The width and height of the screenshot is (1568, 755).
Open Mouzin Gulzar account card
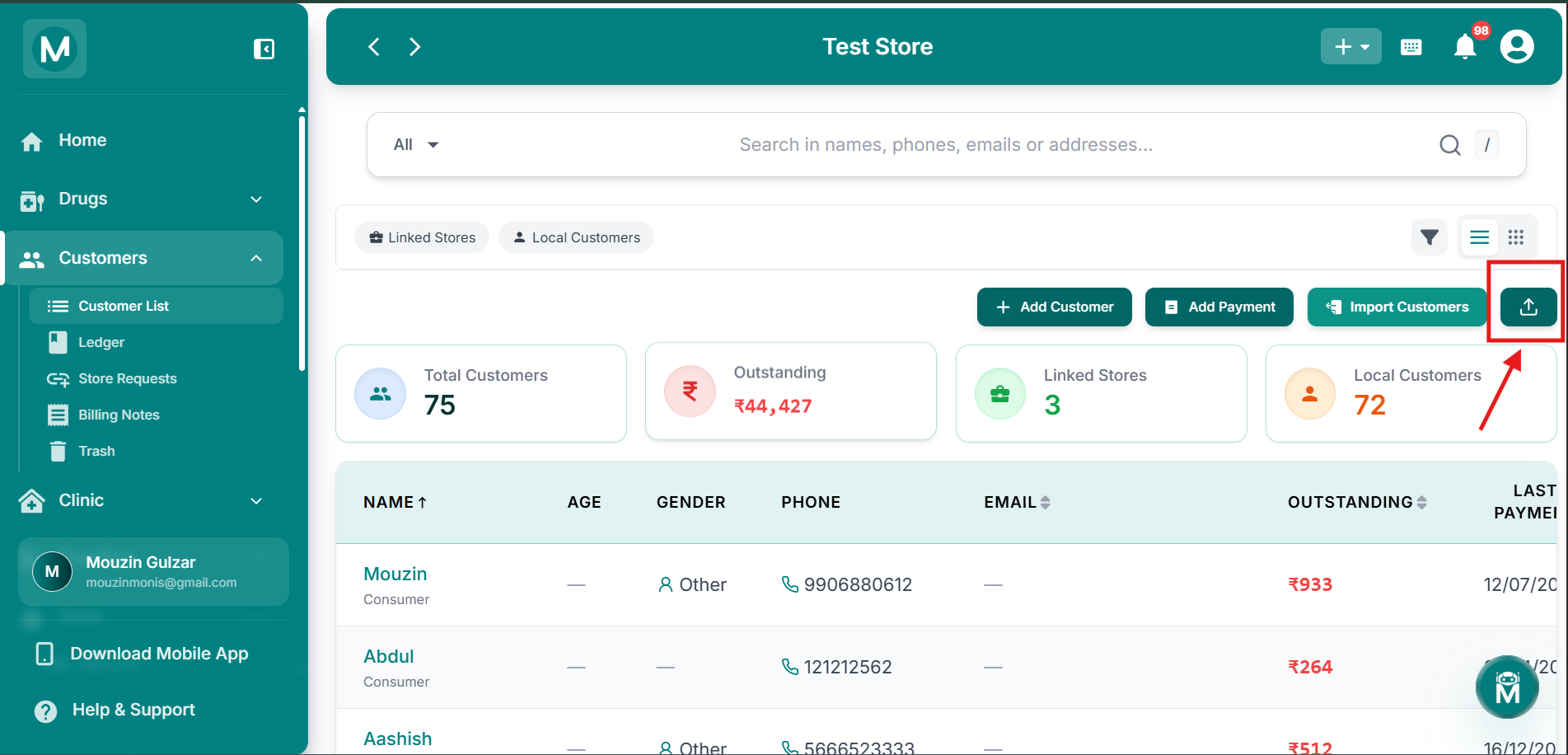pos(153,572)
